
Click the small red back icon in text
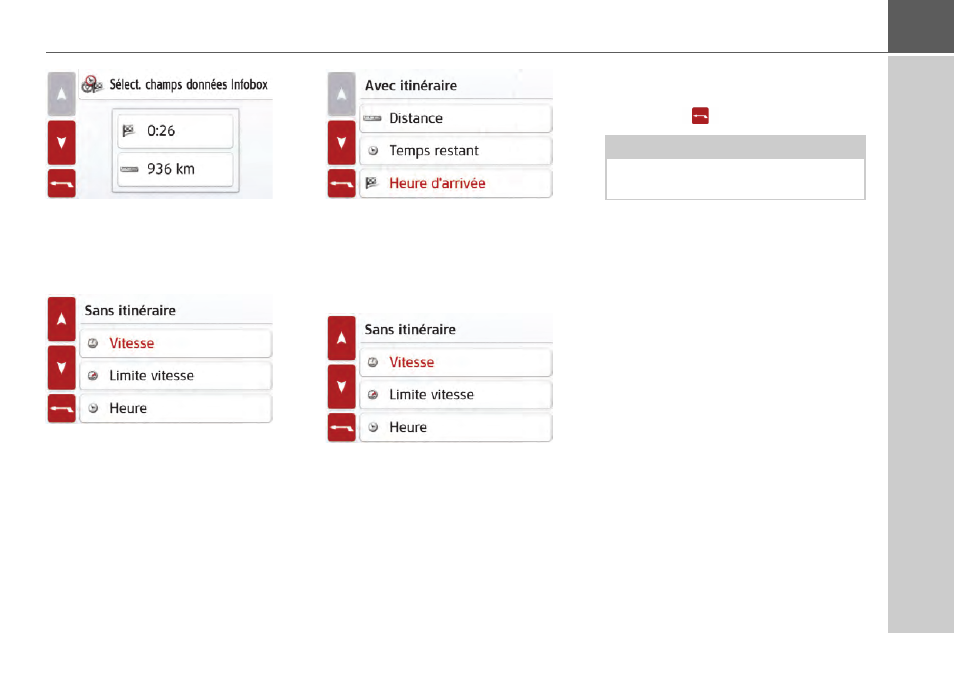(x=700, y=116)
